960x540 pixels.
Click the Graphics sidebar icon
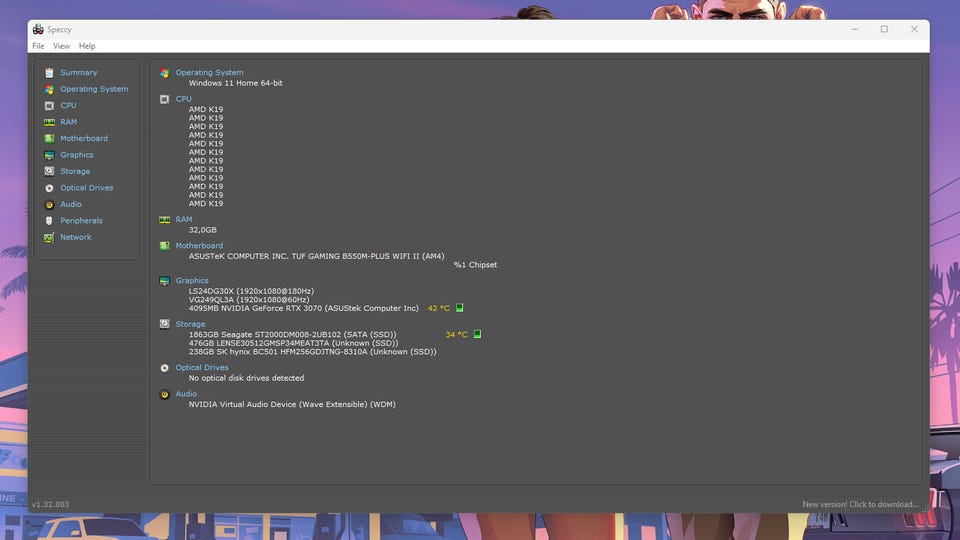click(x=49, y=156)
